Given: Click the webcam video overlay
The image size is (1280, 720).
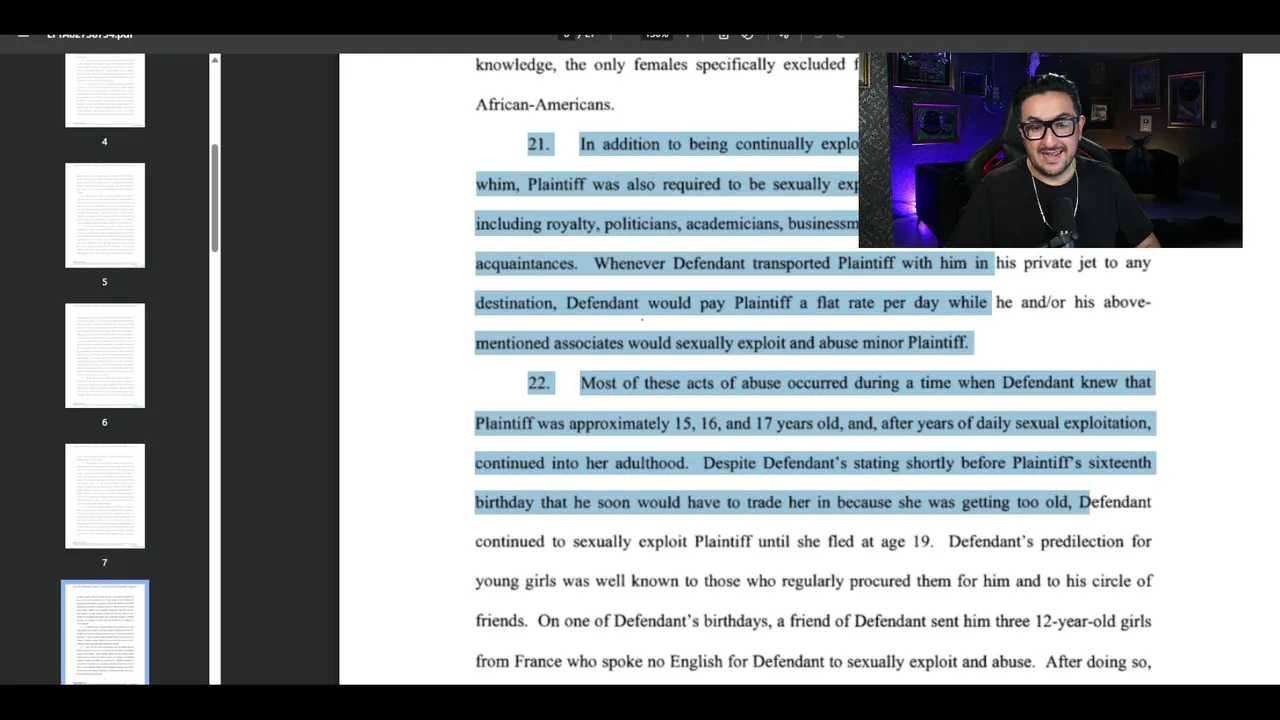Looking at the screenshot, I should pyautogui.click(x=1050, y=151).
